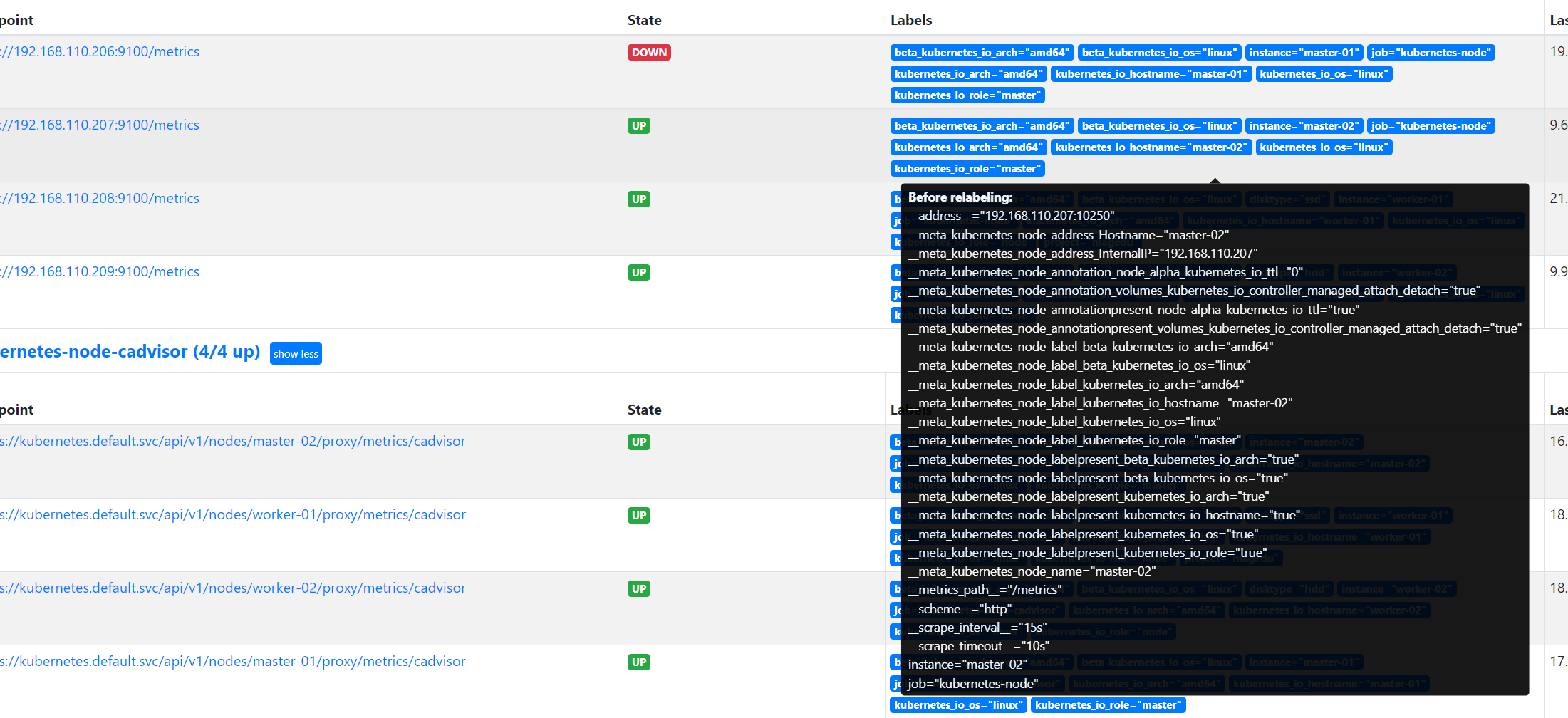Click the kubernetes-node-cadvisor (4/4 up) heading
The image size is (1568, 718).
point(130,352)
